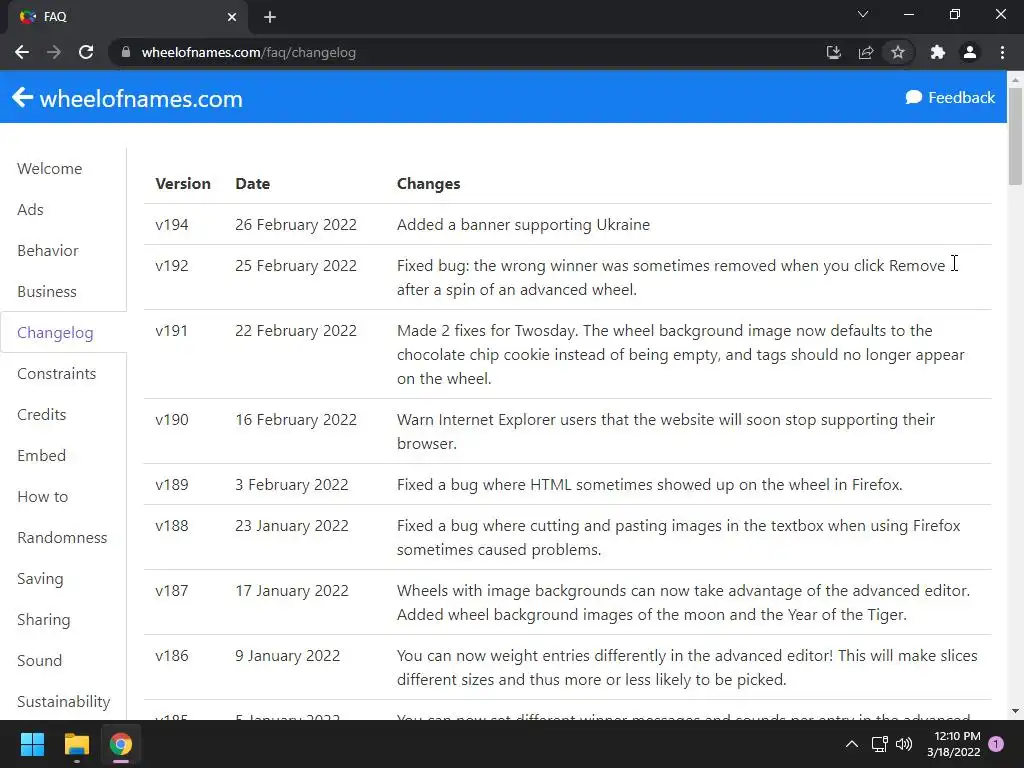This screenshot has height=768, width=1024.
Task: Open the Sound FAQ section
Action: tap(39, 661)
